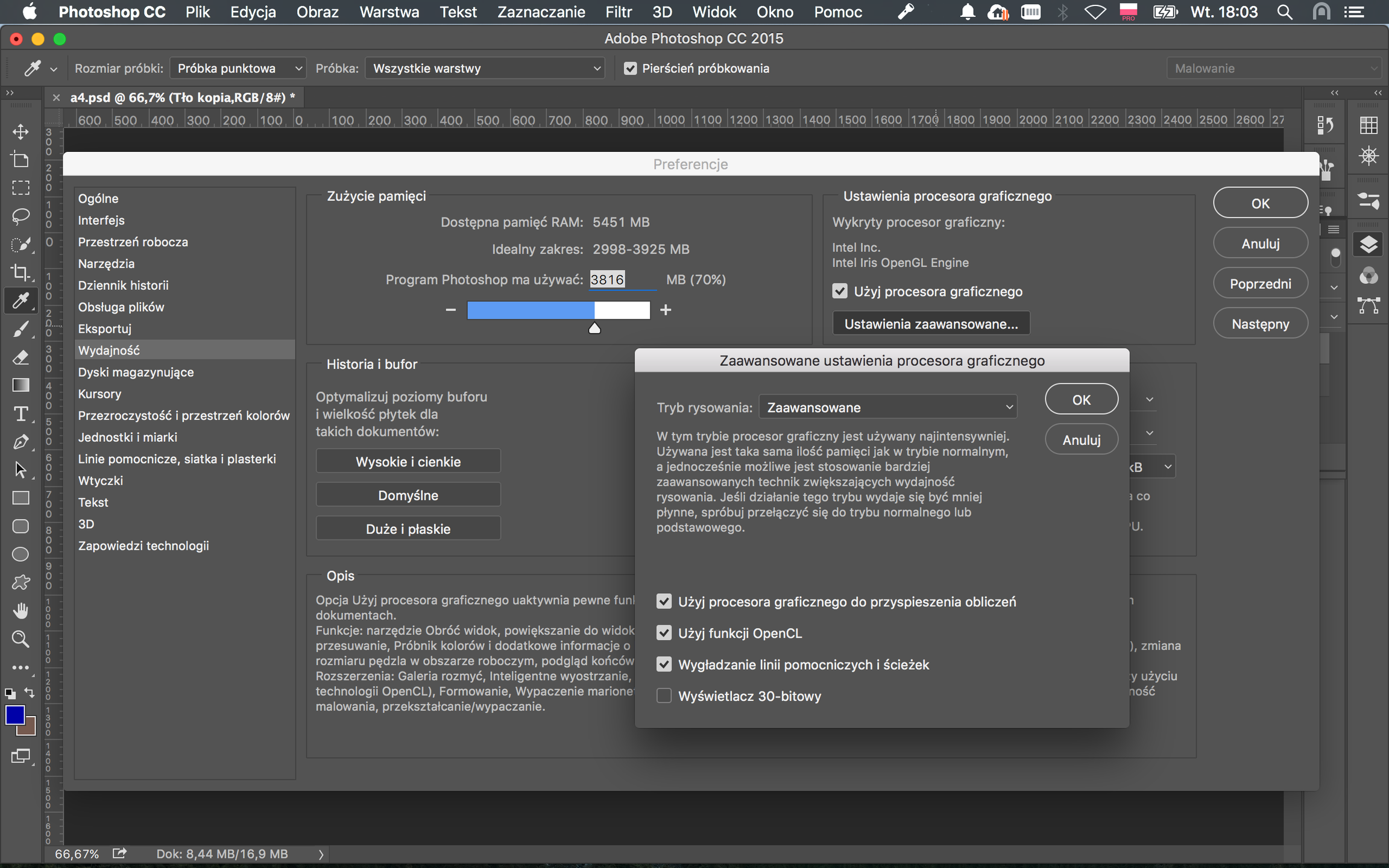Click Anuluj in advanced GPU dialog

(x=1081, y=440)
